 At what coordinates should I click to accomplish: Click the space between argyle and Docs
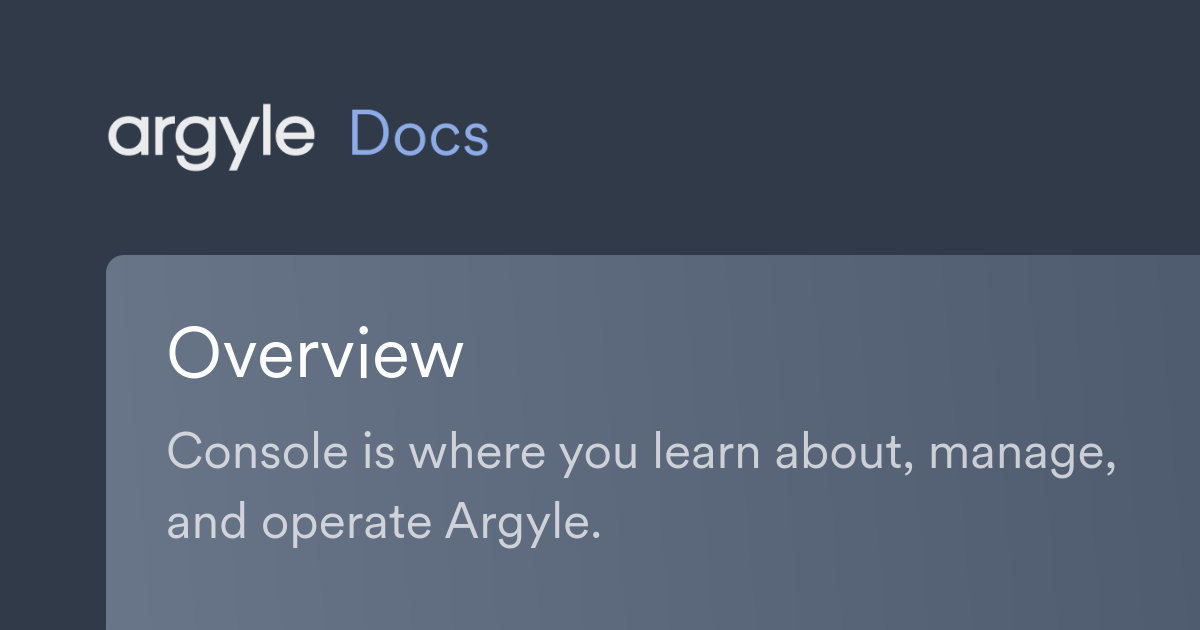[330, 135]
